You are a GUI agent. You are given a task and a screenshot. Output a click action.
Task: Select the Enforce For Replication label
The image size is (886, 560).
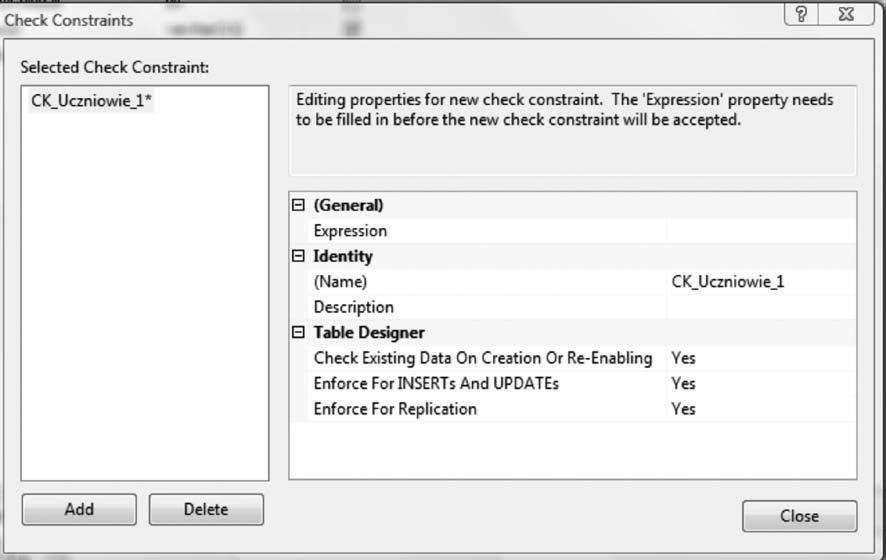click(x=395, y=409)
